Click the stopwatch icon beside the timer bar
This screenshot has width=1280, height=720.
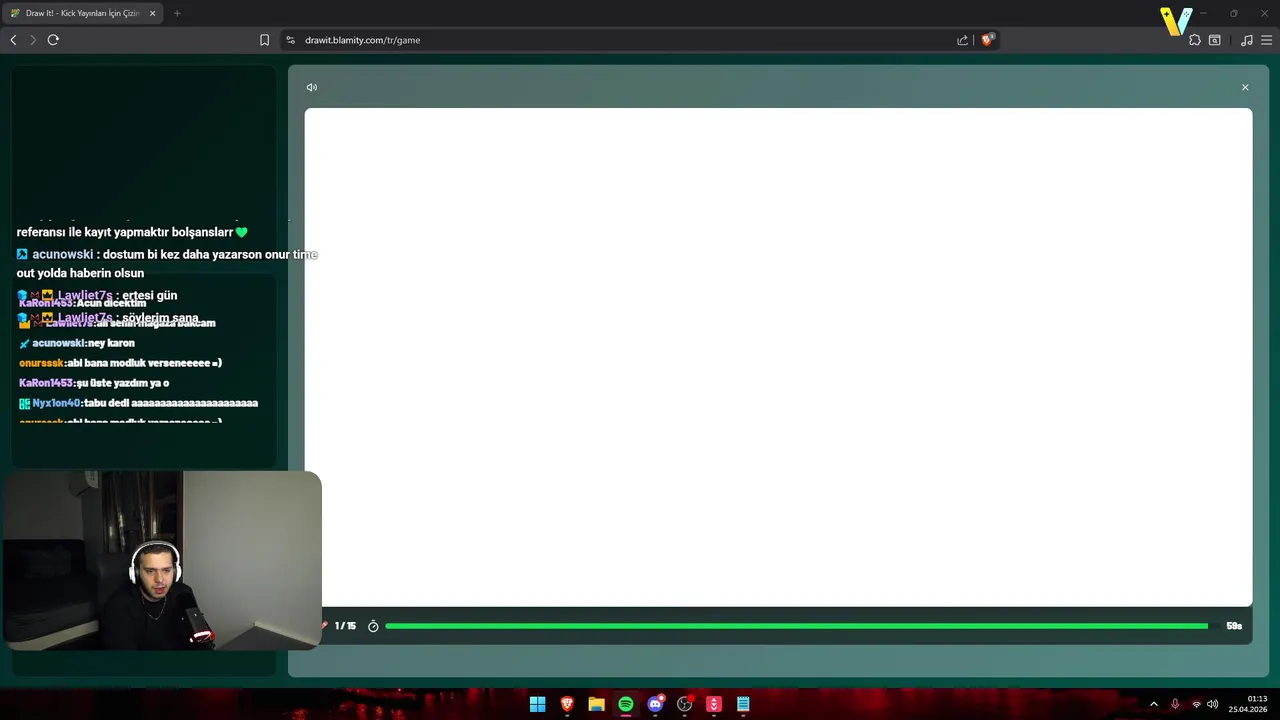click(x=373, y=626)
